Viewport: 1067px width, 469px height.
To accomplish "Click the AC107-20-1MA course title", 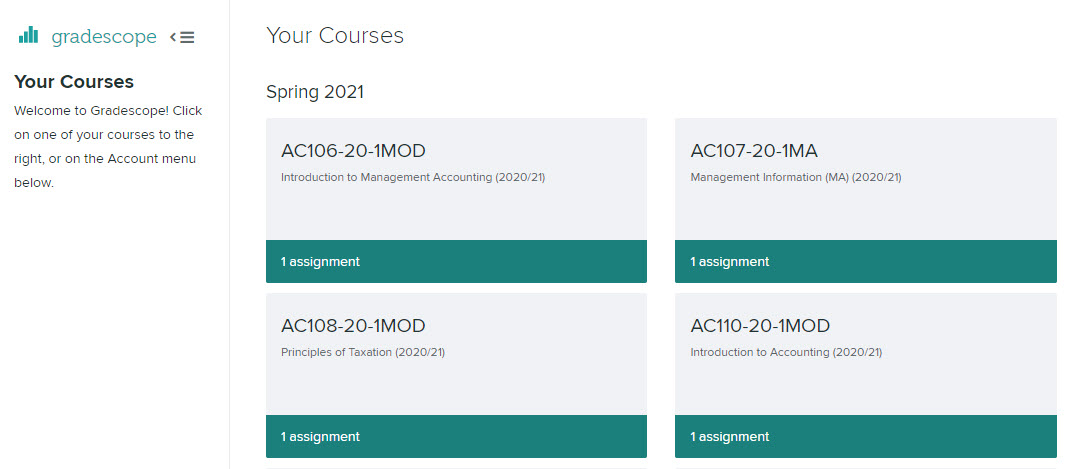I will tap(754, 151).
